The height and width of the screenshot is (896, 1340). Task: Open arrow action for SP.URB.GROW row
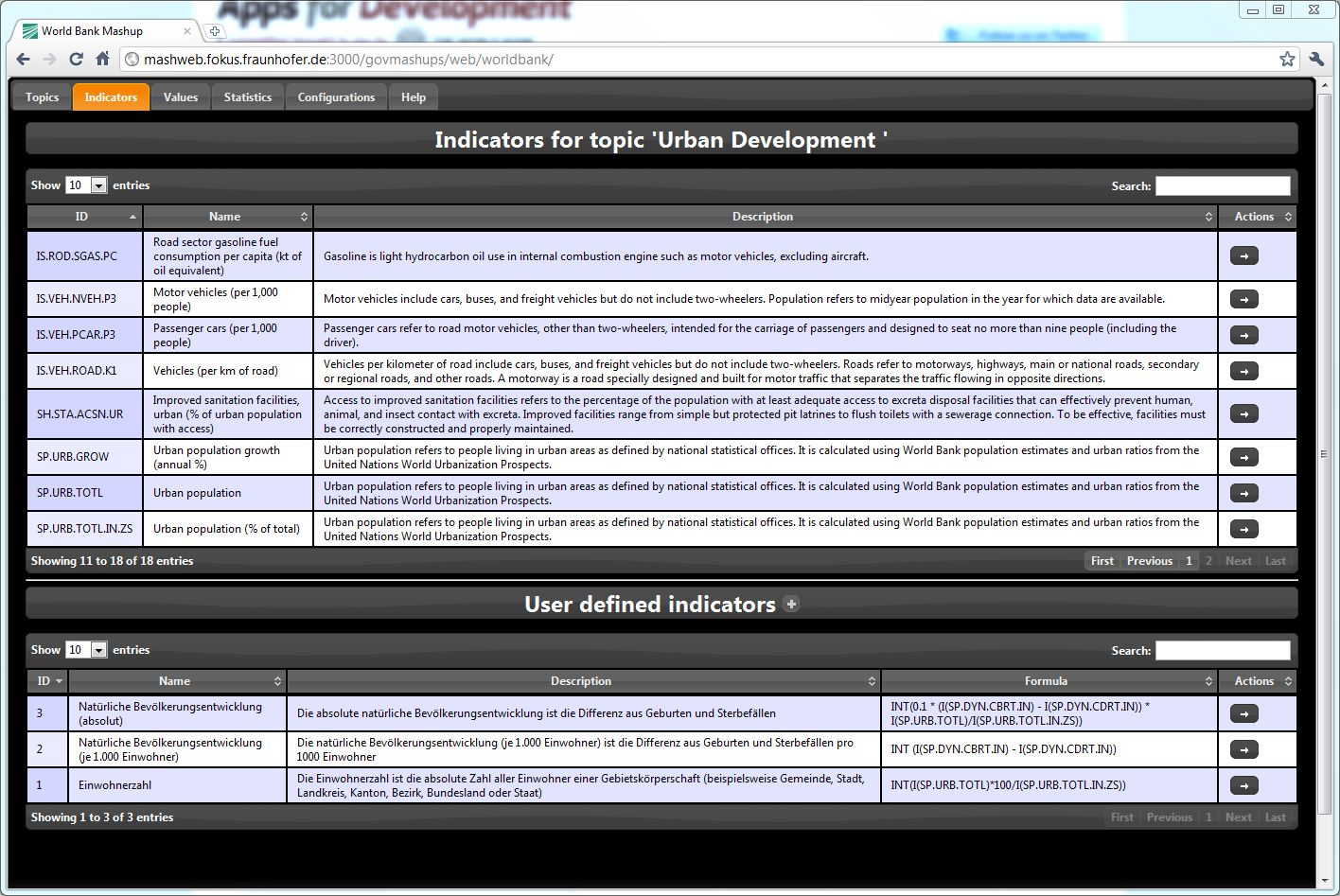tap(1243, 457)
